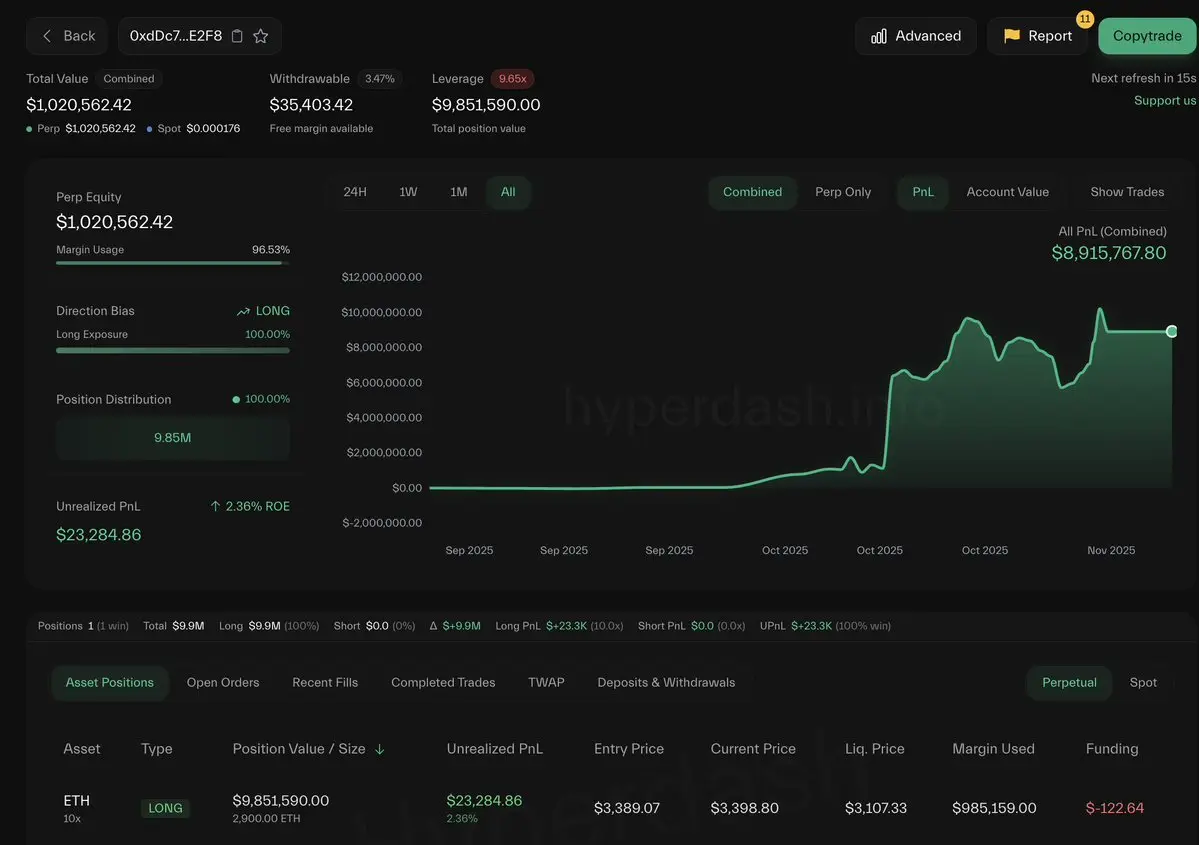The width and height of the screenshot is (1199, 845).
Task: Click the Margin Used column header
Action: [993, 749]
